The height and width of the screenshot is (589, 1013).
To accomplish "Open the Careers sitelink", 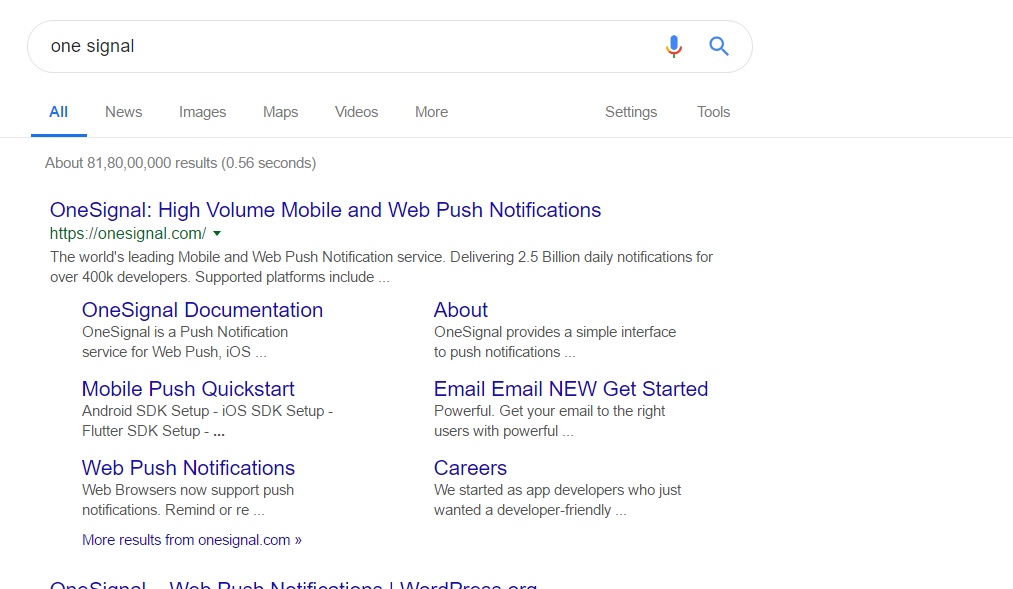I will pos(470,468).
